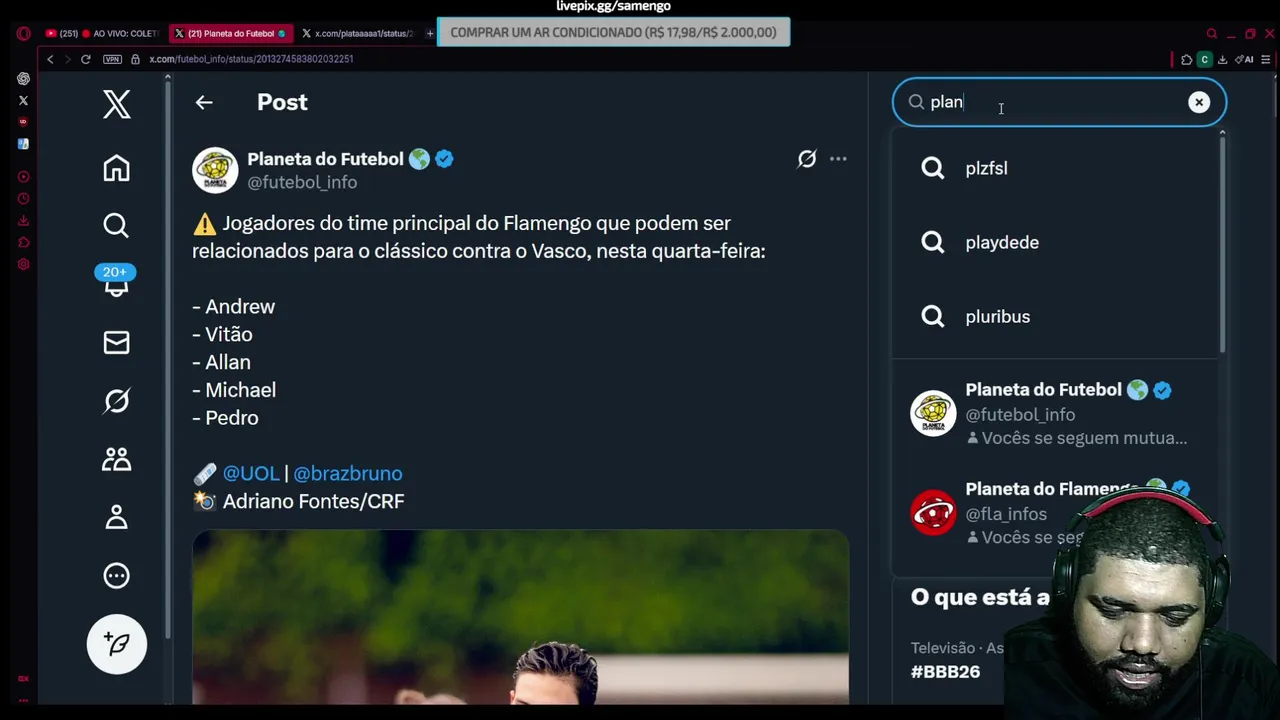The image size is (1280, 720).
Task: Switch to the YouTube AO VIVO tab
Action: coord(103,33)
